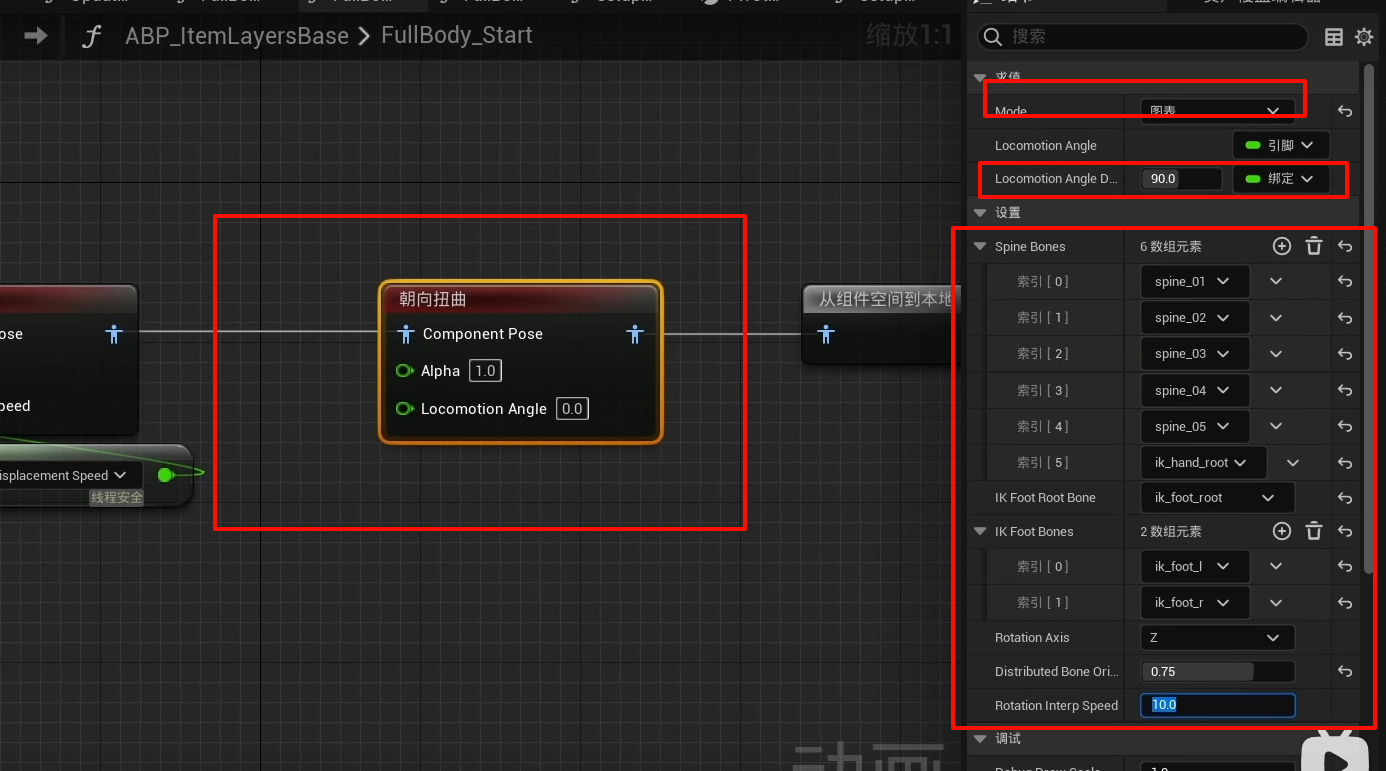1386x771 pixels.
Task: Reset Spine Bones array to default
Action: pyautogui.click(x=1345, y=247)
